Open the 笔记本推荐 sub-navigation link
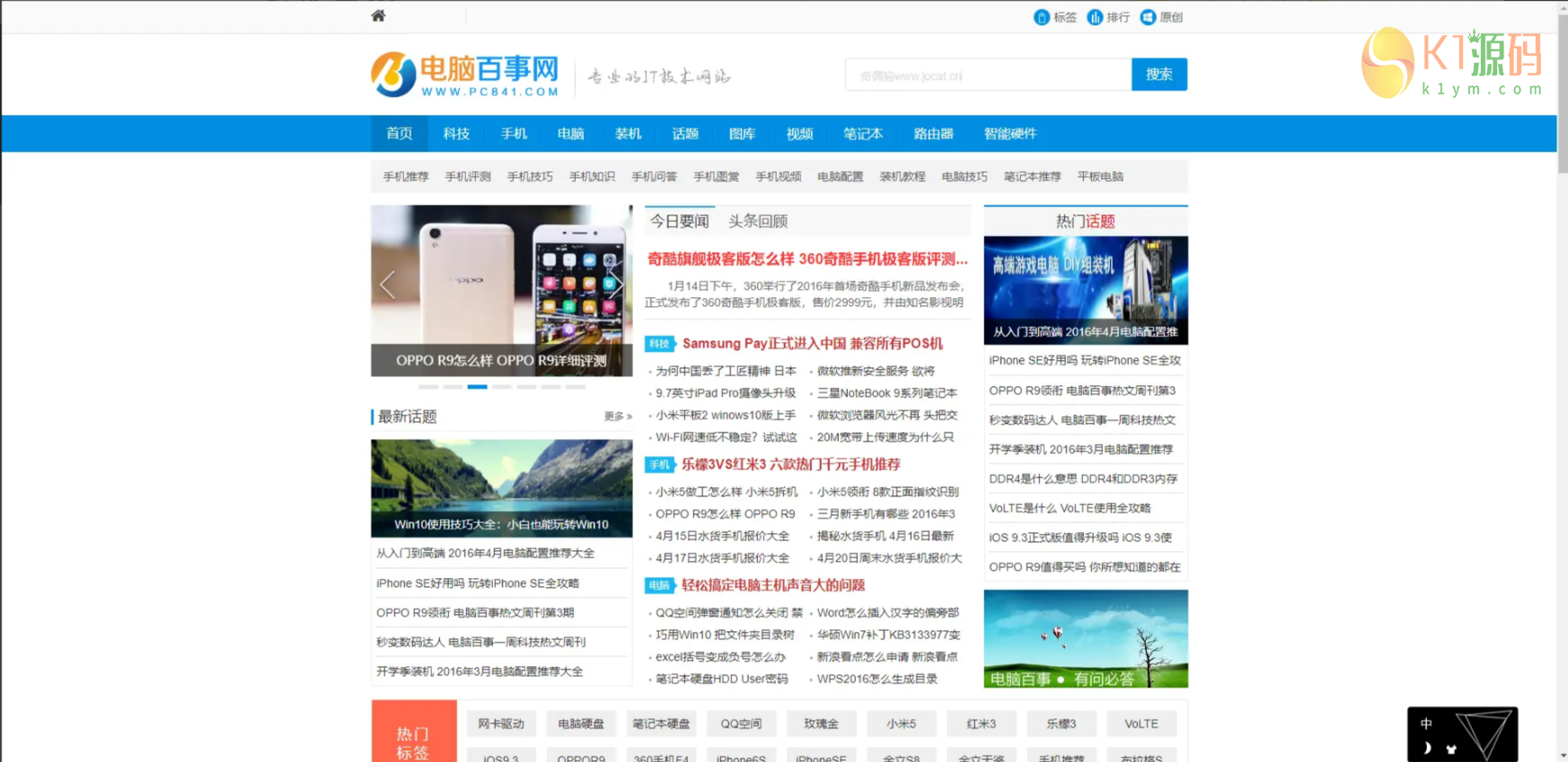The height and width of the screenshot is (762, 1568). click(x=1032, y=177)
